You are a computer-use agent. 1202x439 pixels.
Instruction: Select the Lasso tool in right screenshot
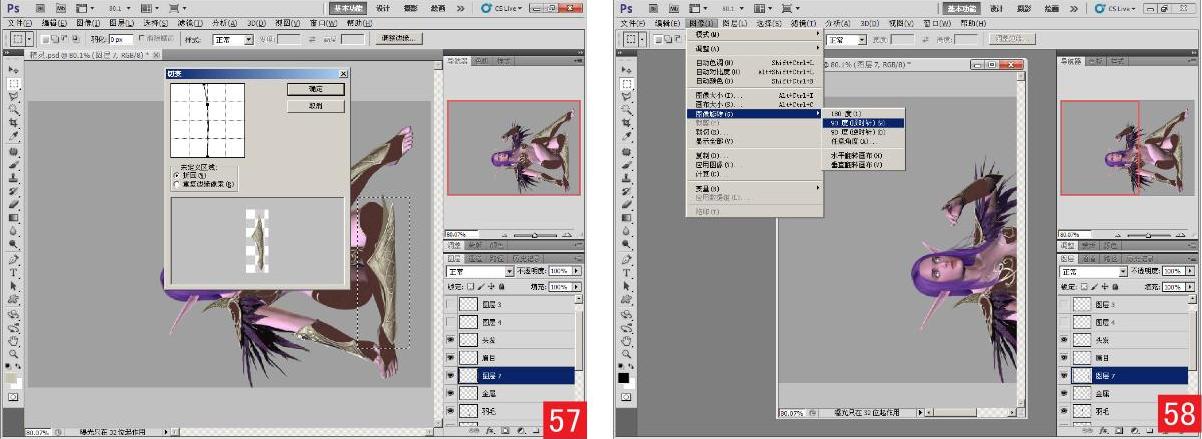627,97
